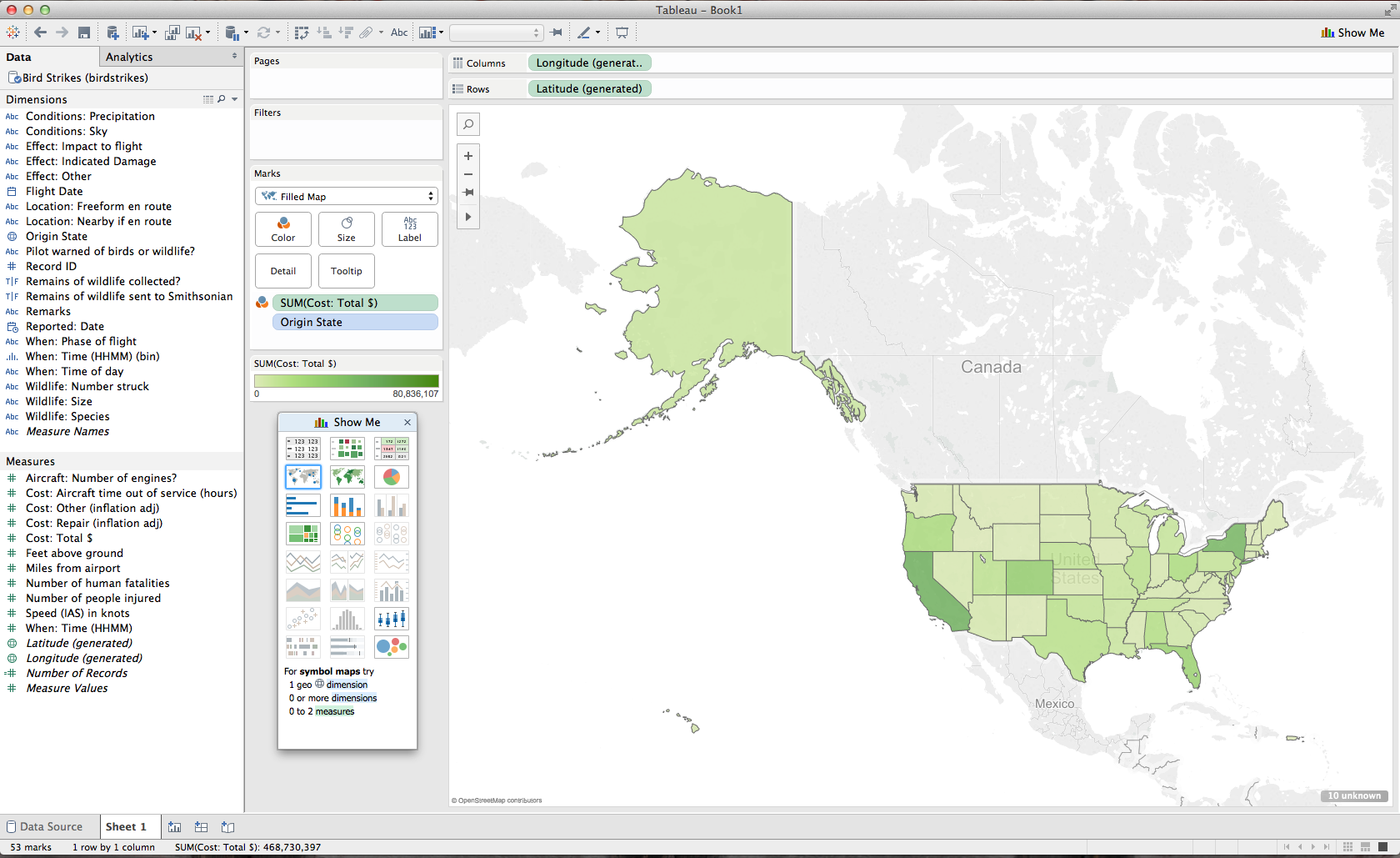1400x858 pixels.
Task: Zoom in on the map
Action: [x=468, y=156]
